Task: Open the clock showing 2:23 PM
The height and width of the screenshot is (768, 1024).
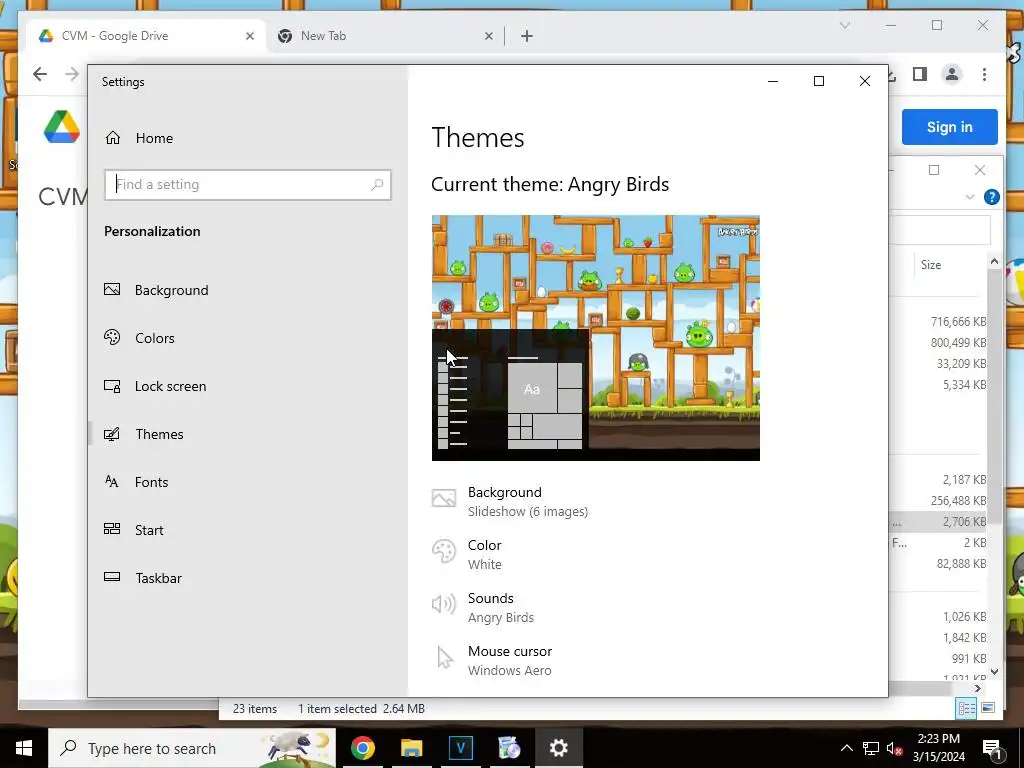Action: tap(938, 748)
